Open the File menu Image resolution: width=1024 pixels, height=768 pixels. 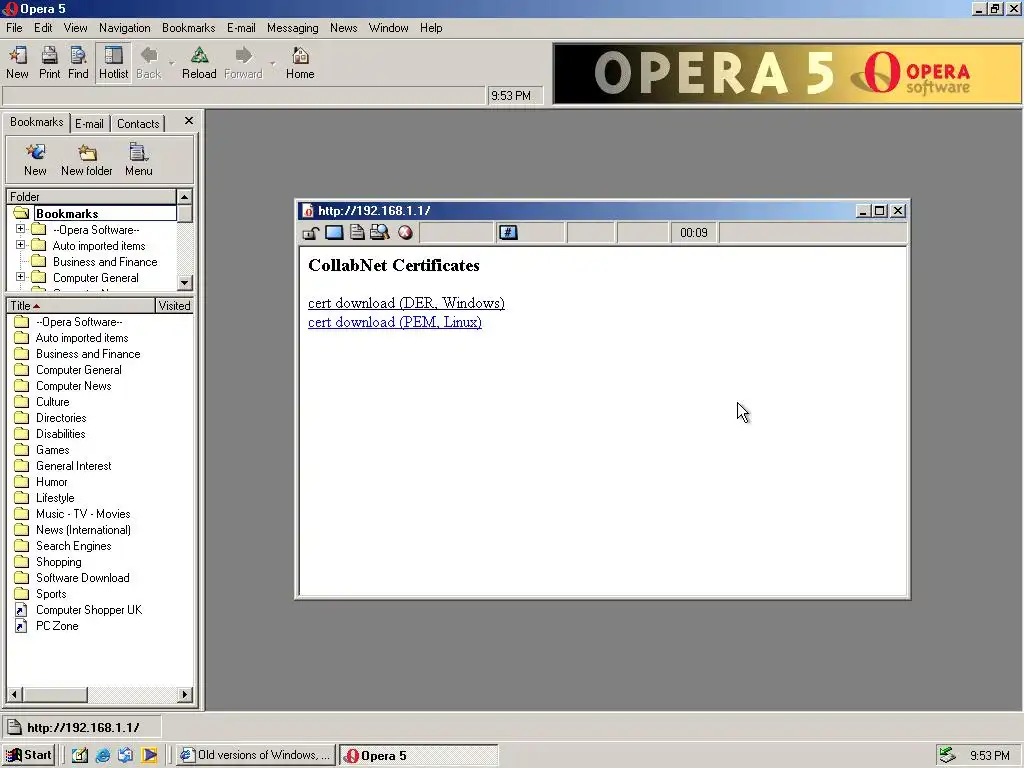click(x=14, y=28)
